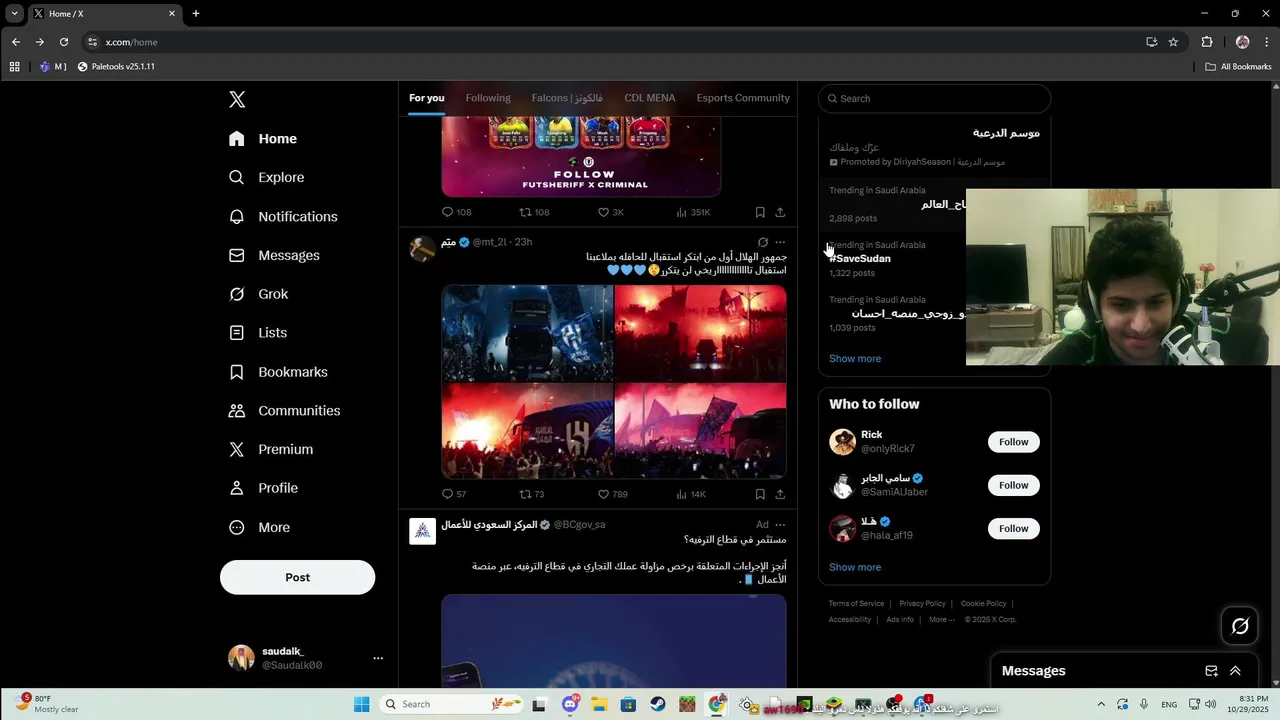Open Notifications in the sidebar
The width and height of the screenshot is (1280, 720).
tap(283, 217)
